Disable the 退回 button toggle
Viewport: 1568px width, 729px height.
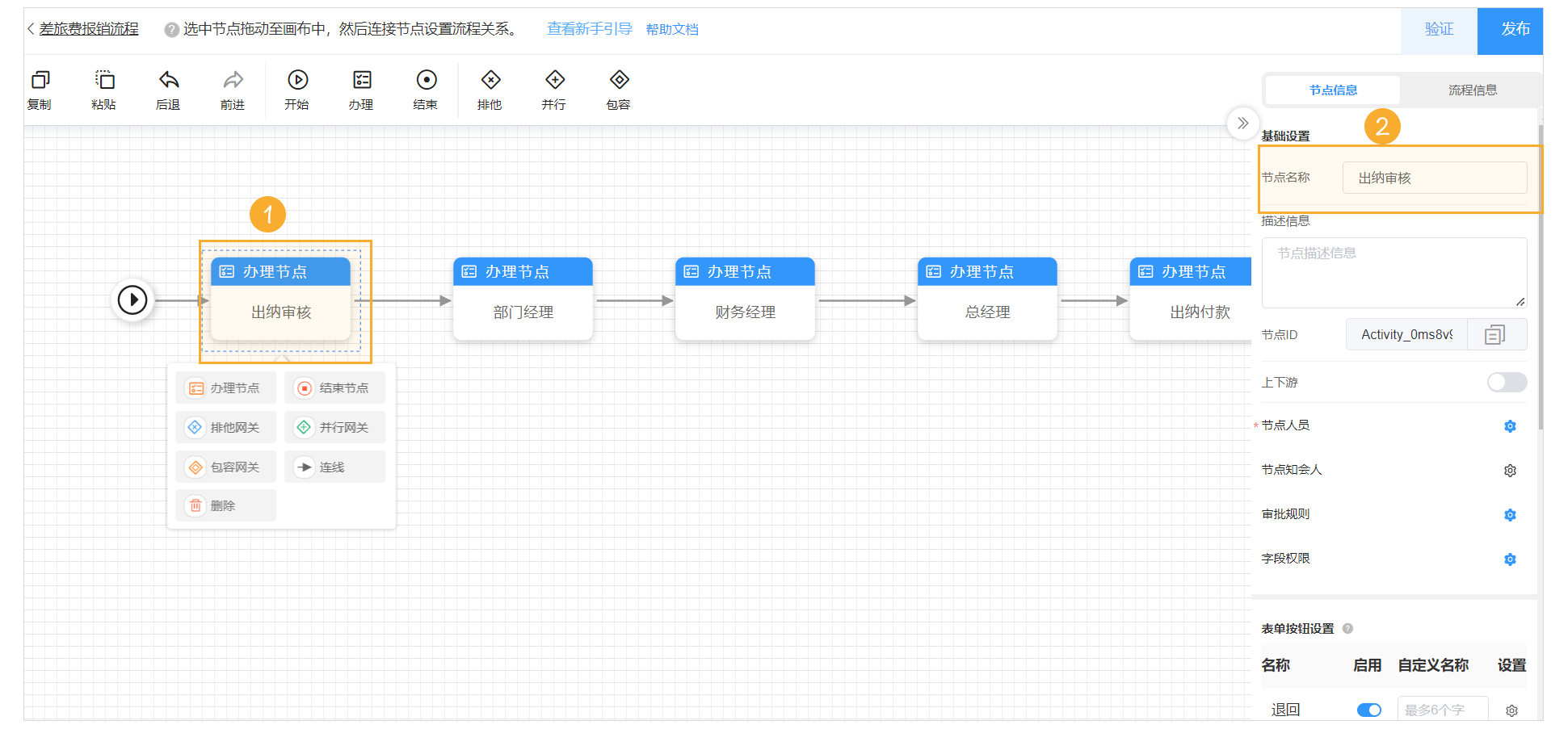tap(1368, 710)
